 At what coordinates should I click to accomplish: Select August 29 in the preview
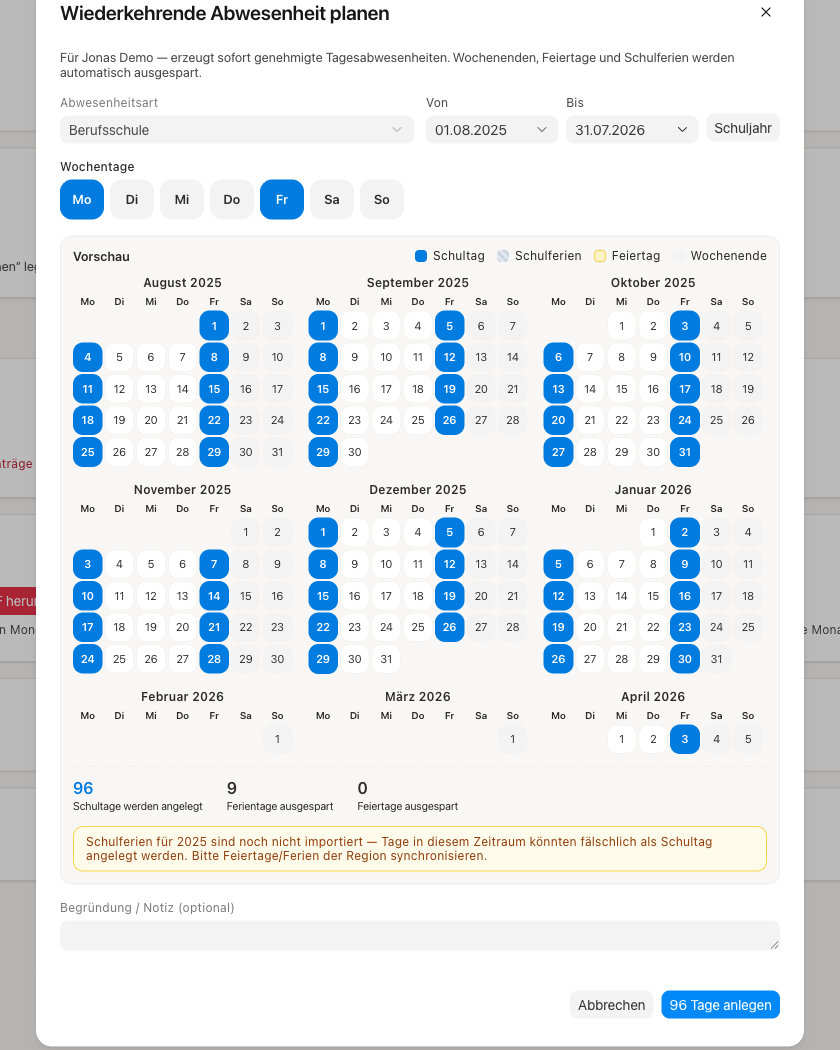click(x=214, y=452)
